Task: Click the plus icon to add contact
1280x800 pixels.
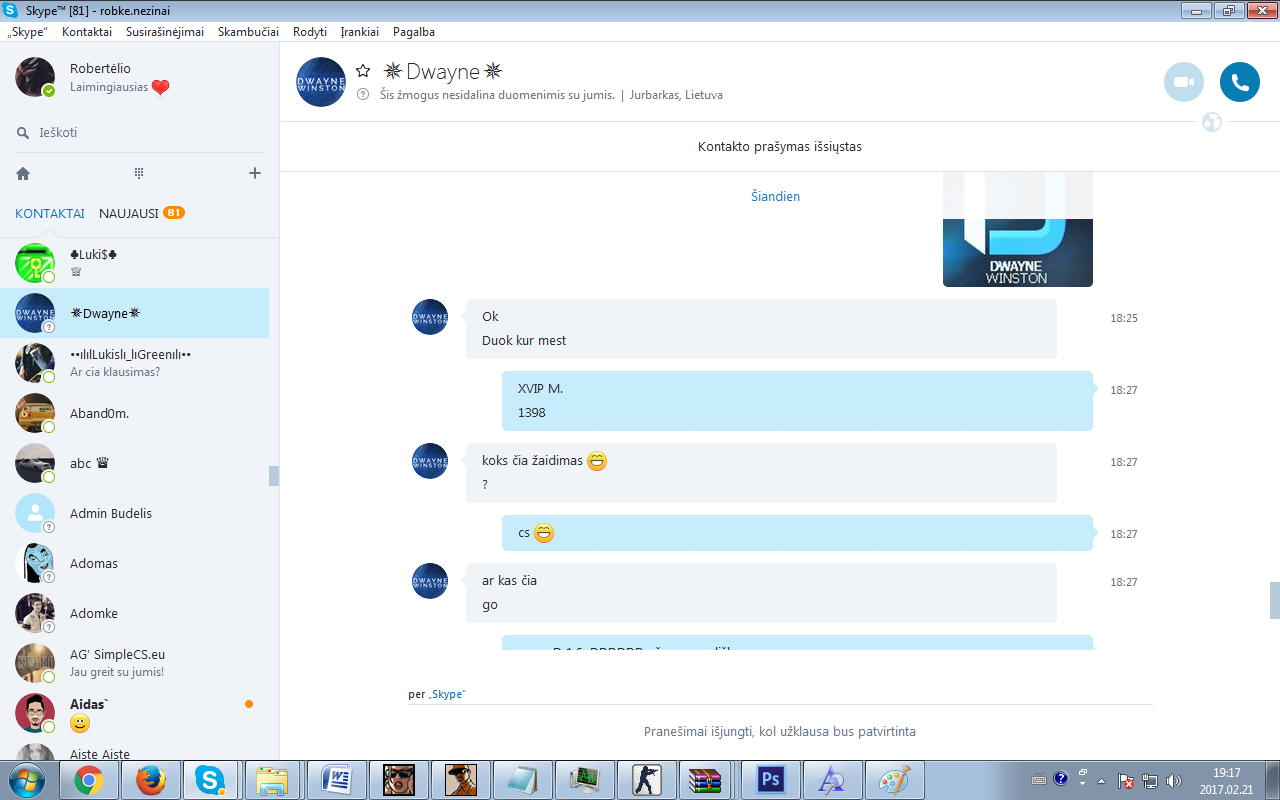Action: point(255,173)
